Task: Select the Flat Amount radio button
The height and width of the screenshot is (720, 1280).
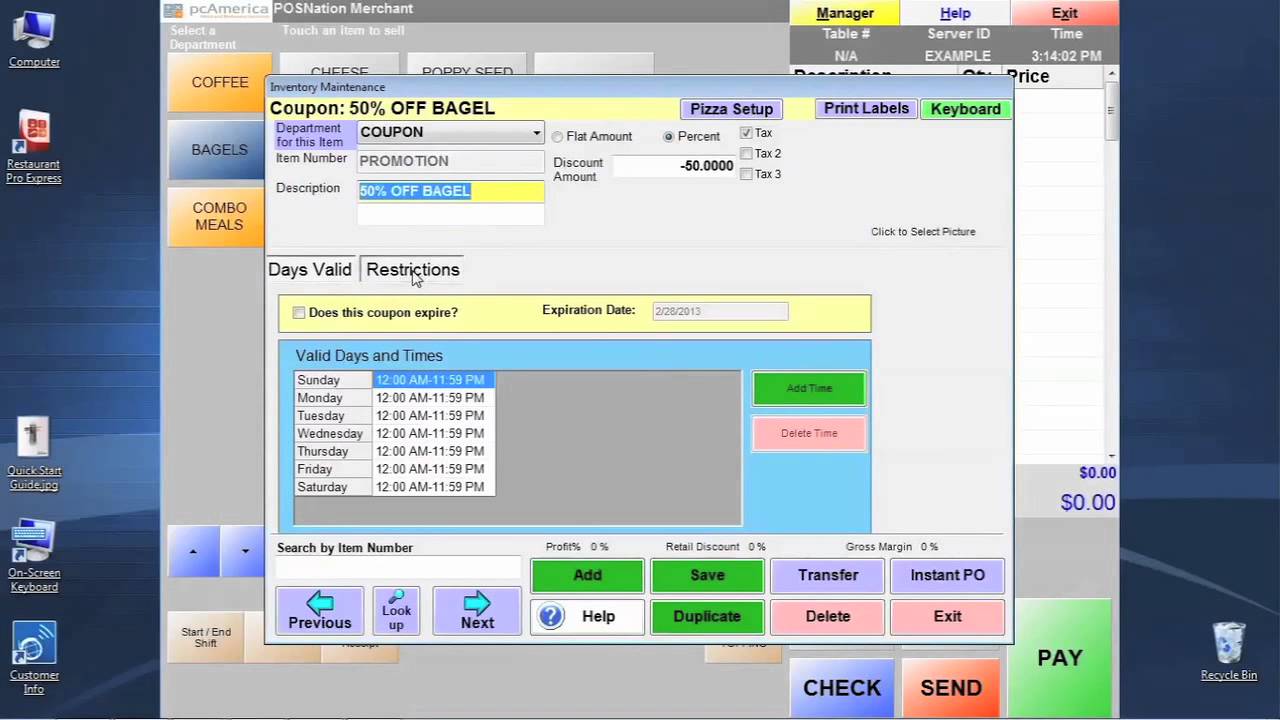Action: tap(557, 136)
